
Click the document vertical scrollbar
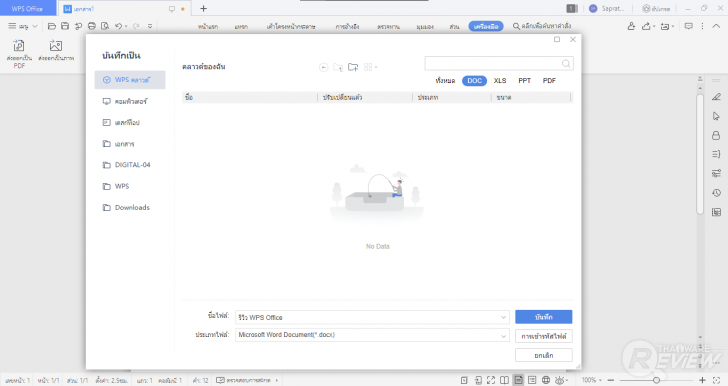point(700,154)
